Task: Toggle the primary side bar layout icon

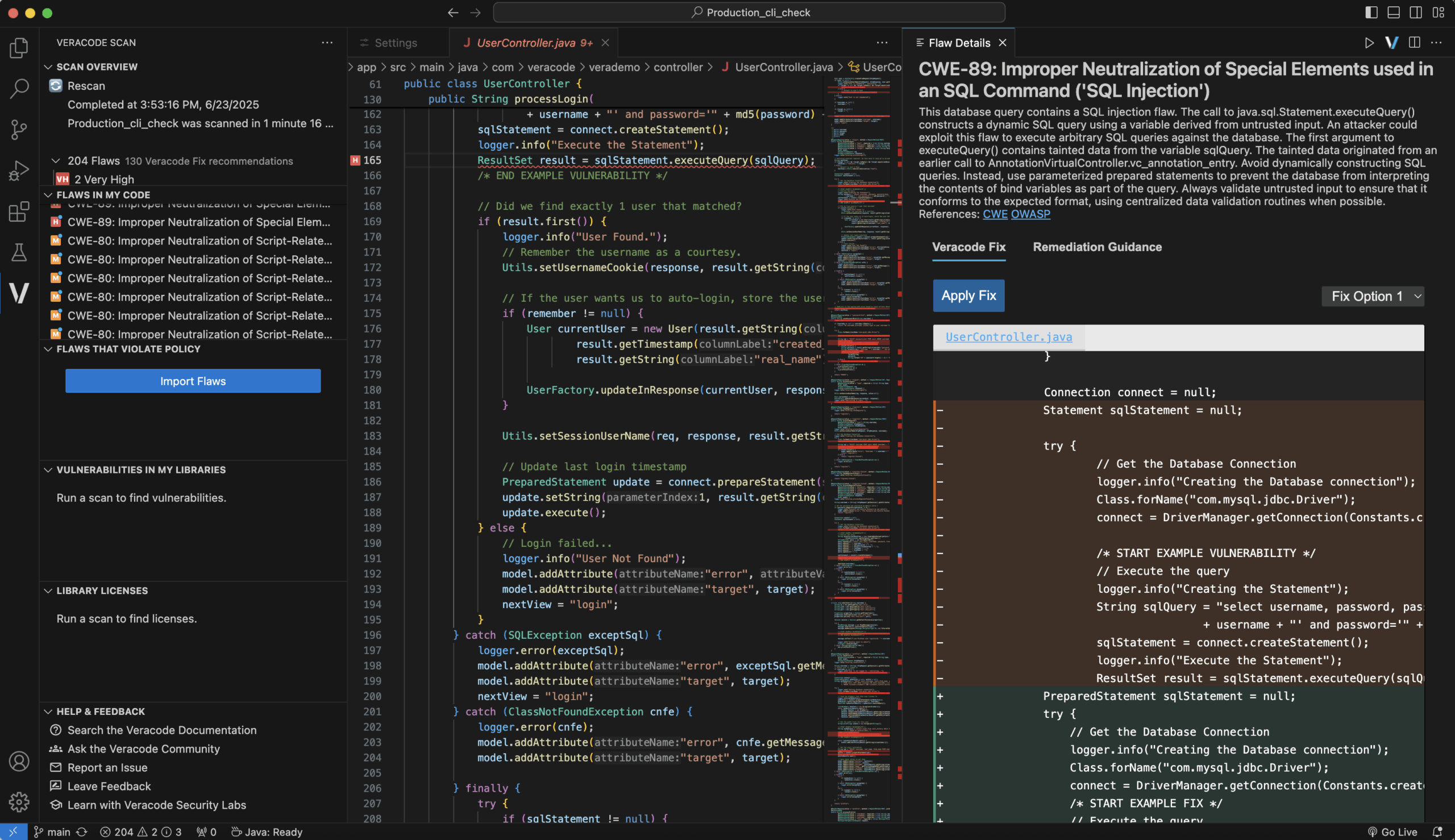Action: point(1371,12)
